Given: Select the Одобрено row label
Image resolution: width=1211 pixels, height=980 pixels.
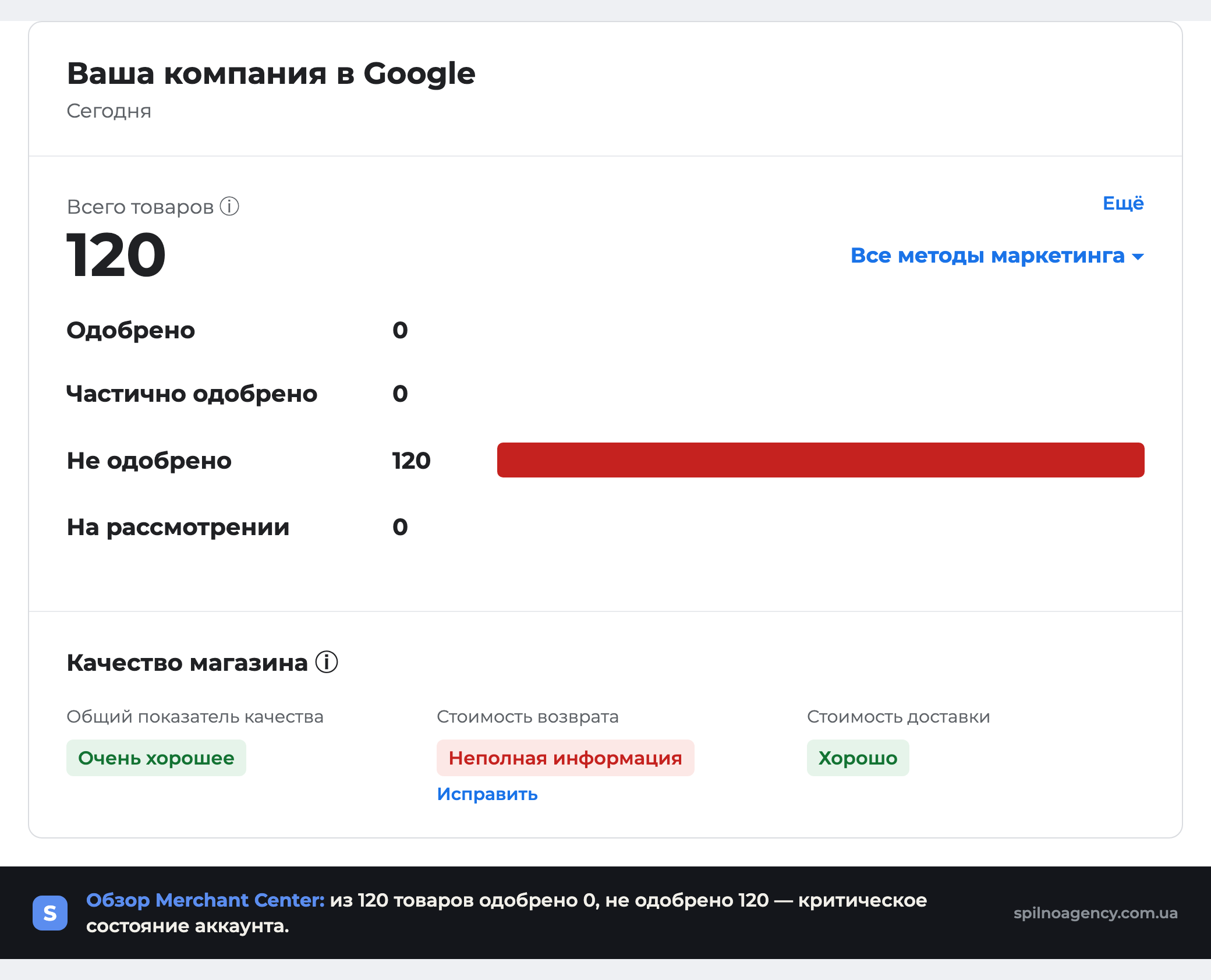Looking at the screenshot, I should coord(131,330).
